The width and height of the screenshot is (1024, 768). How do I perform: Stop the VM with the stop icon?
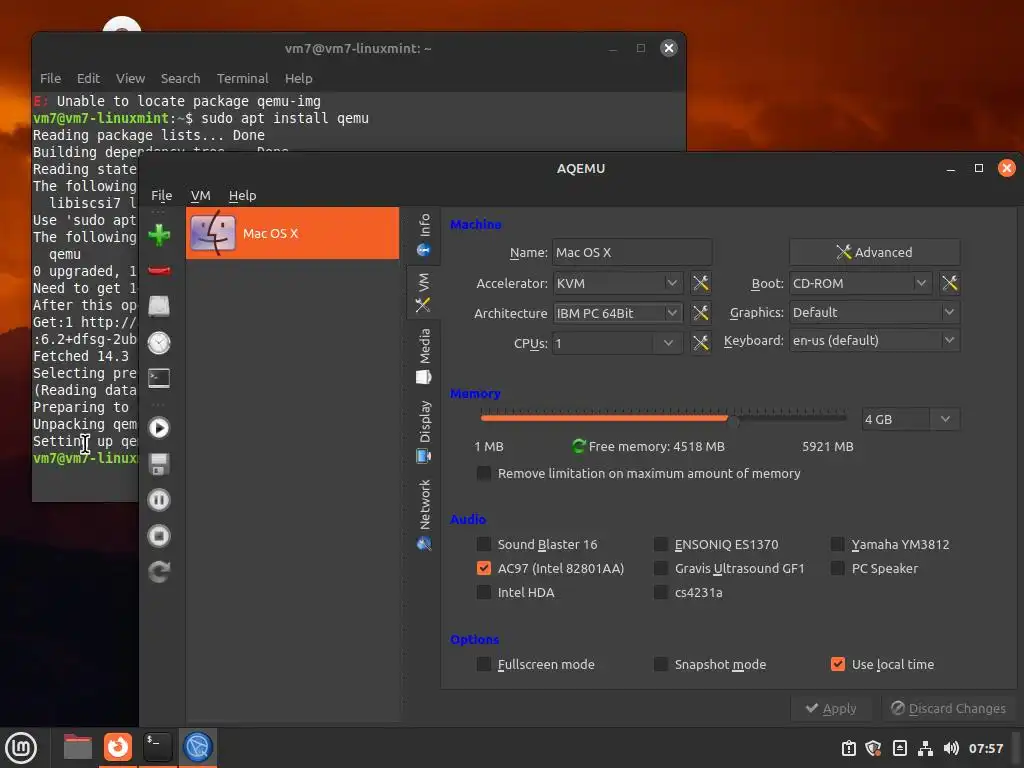pyautogui.click(x=159, y=536)
